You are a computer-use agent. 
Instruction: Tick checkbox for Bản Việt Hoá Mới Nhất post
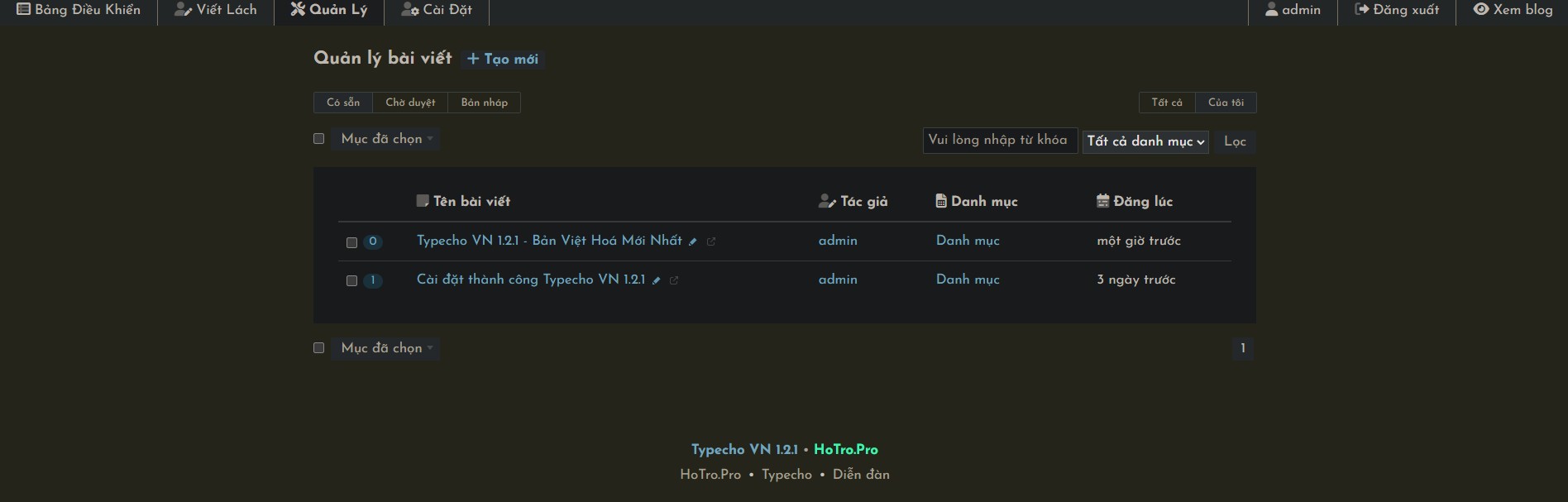pyautogui.click(x=351, y=242)
